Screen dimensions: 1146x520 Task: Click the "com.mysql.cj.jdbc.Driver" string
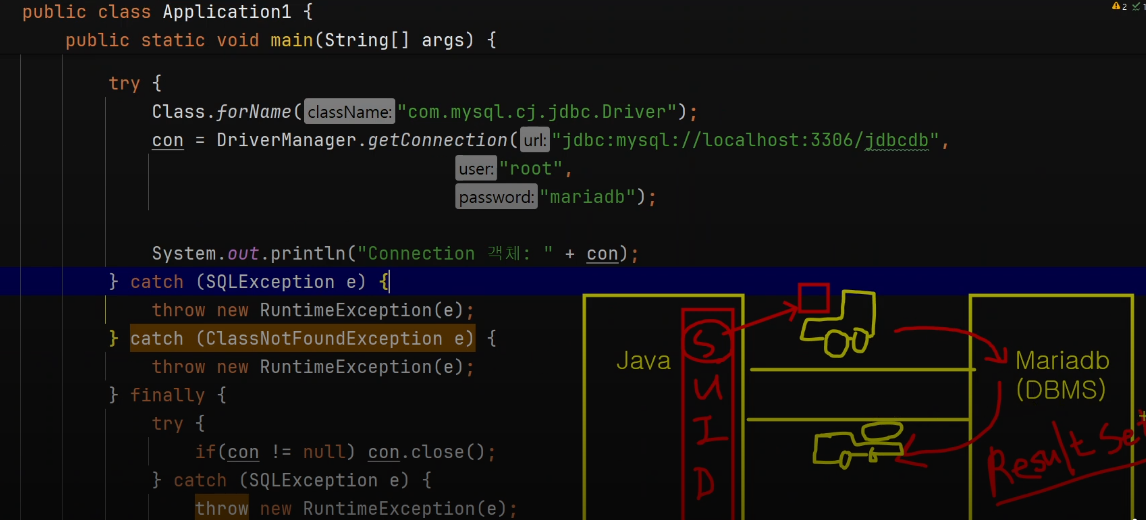(x=536, y=112)
